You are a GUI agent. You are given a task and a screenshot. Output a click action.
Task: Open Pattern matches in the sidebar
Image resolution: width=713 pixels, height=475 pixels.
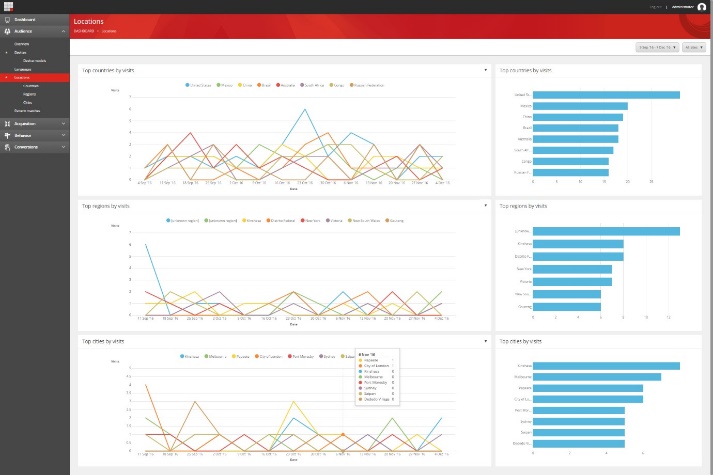click(x=27, y=111)
